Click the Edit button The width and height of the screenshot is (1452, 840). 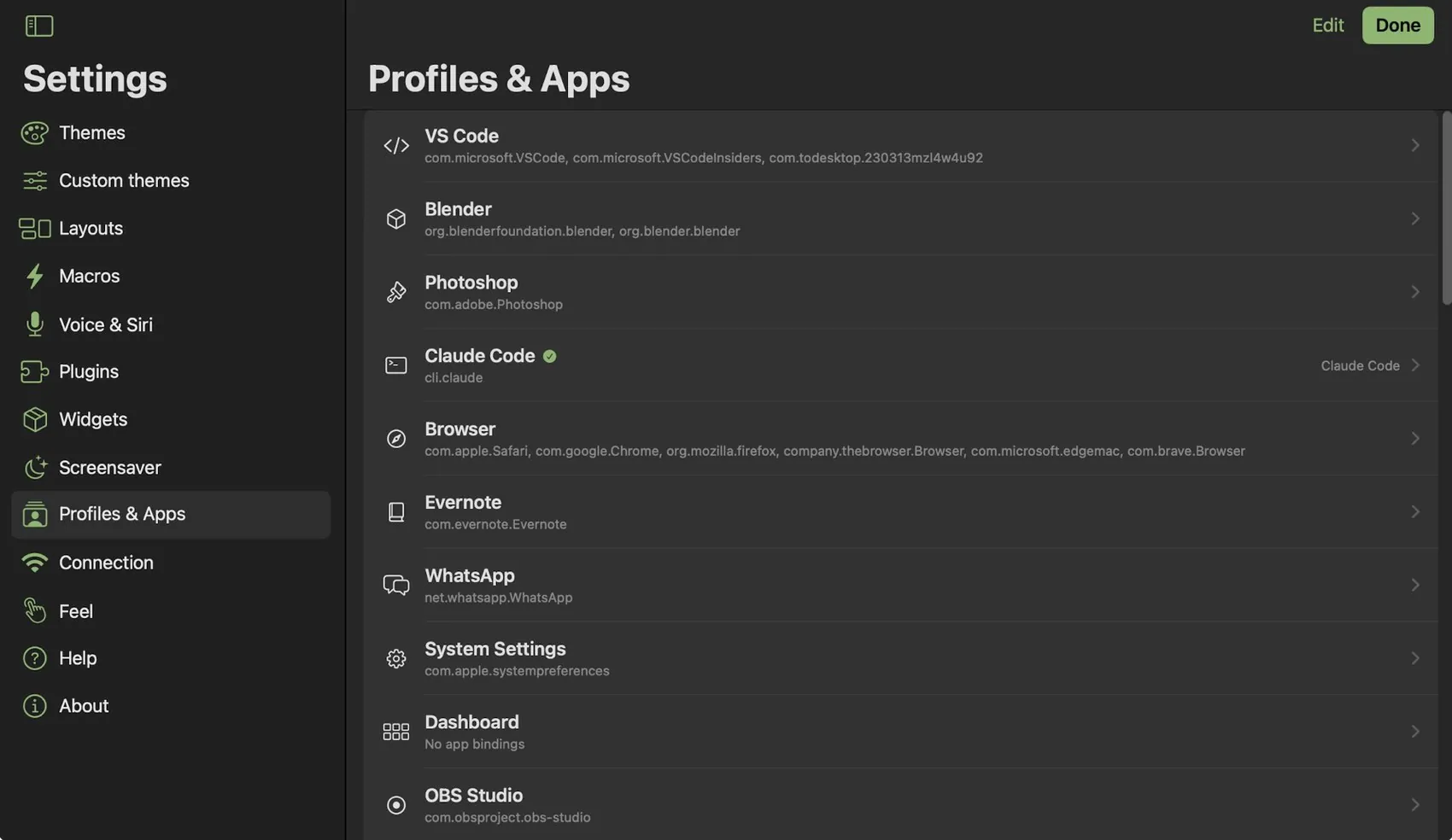click(1327, 26)
